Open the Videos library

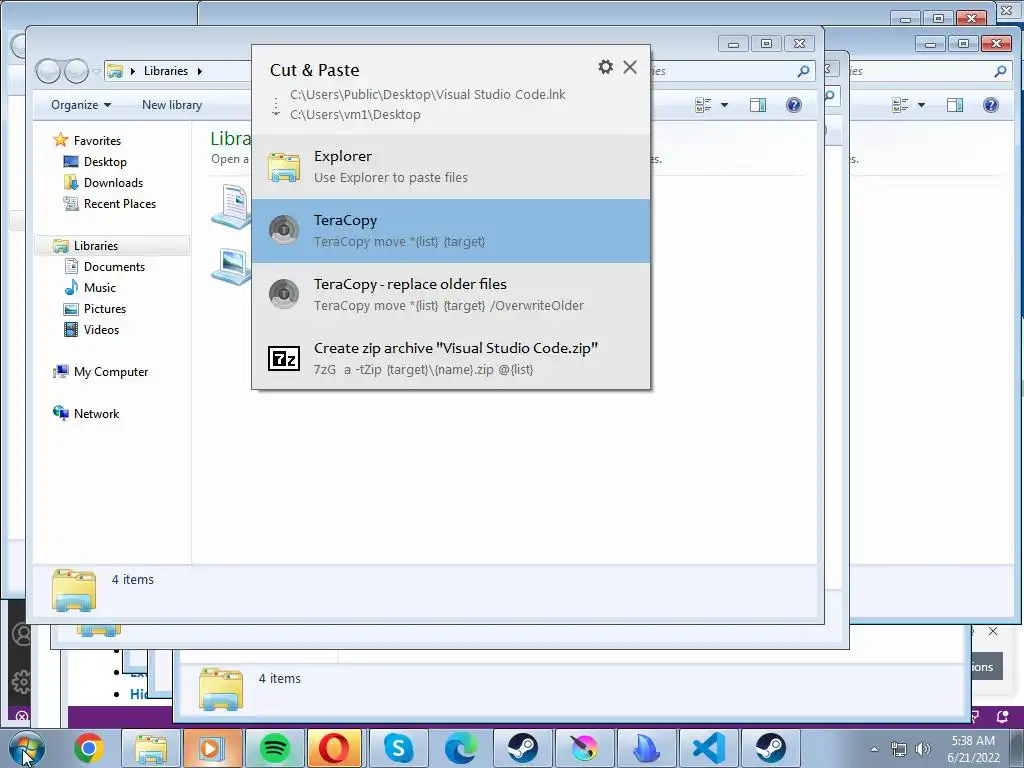click(x=101, y=329)
